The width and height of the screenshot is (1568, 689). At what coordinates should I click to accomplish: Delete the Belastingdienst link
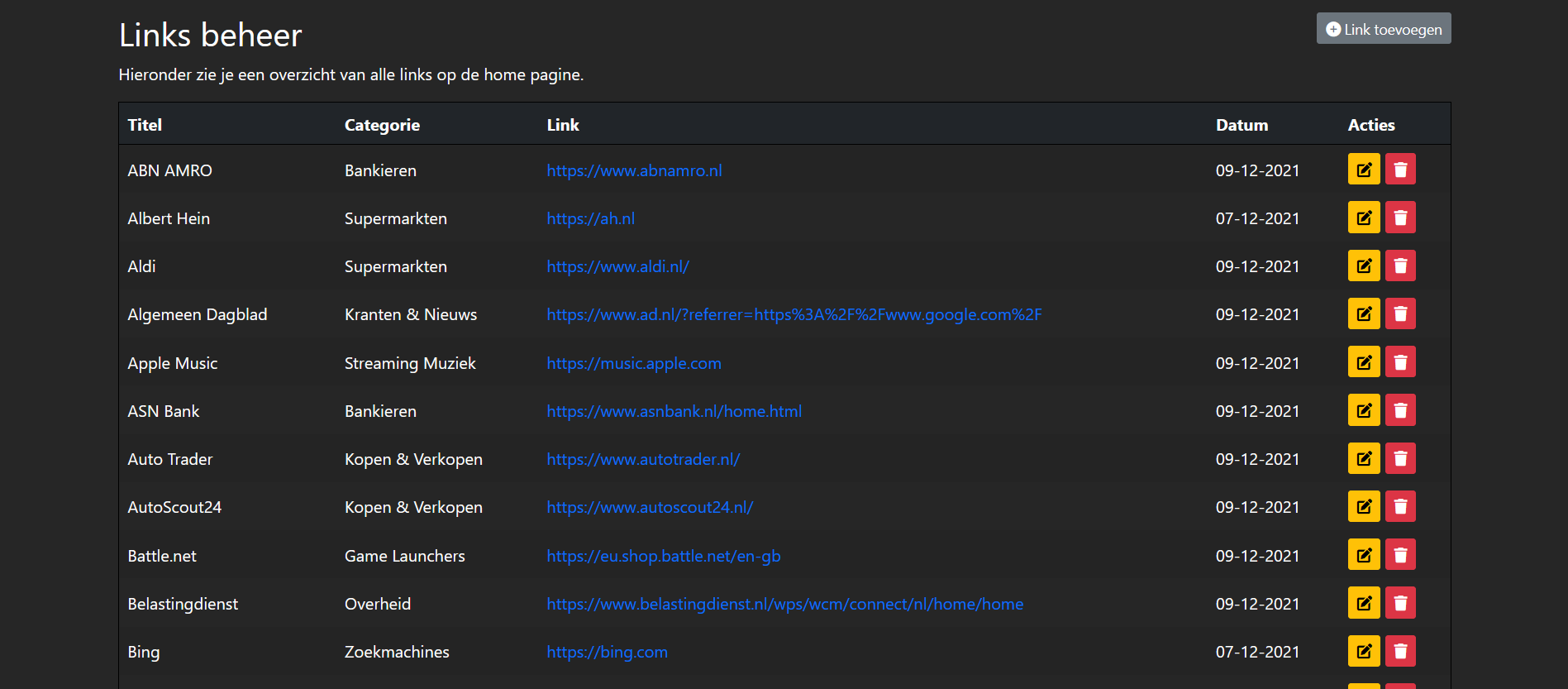click(1400, 603)
